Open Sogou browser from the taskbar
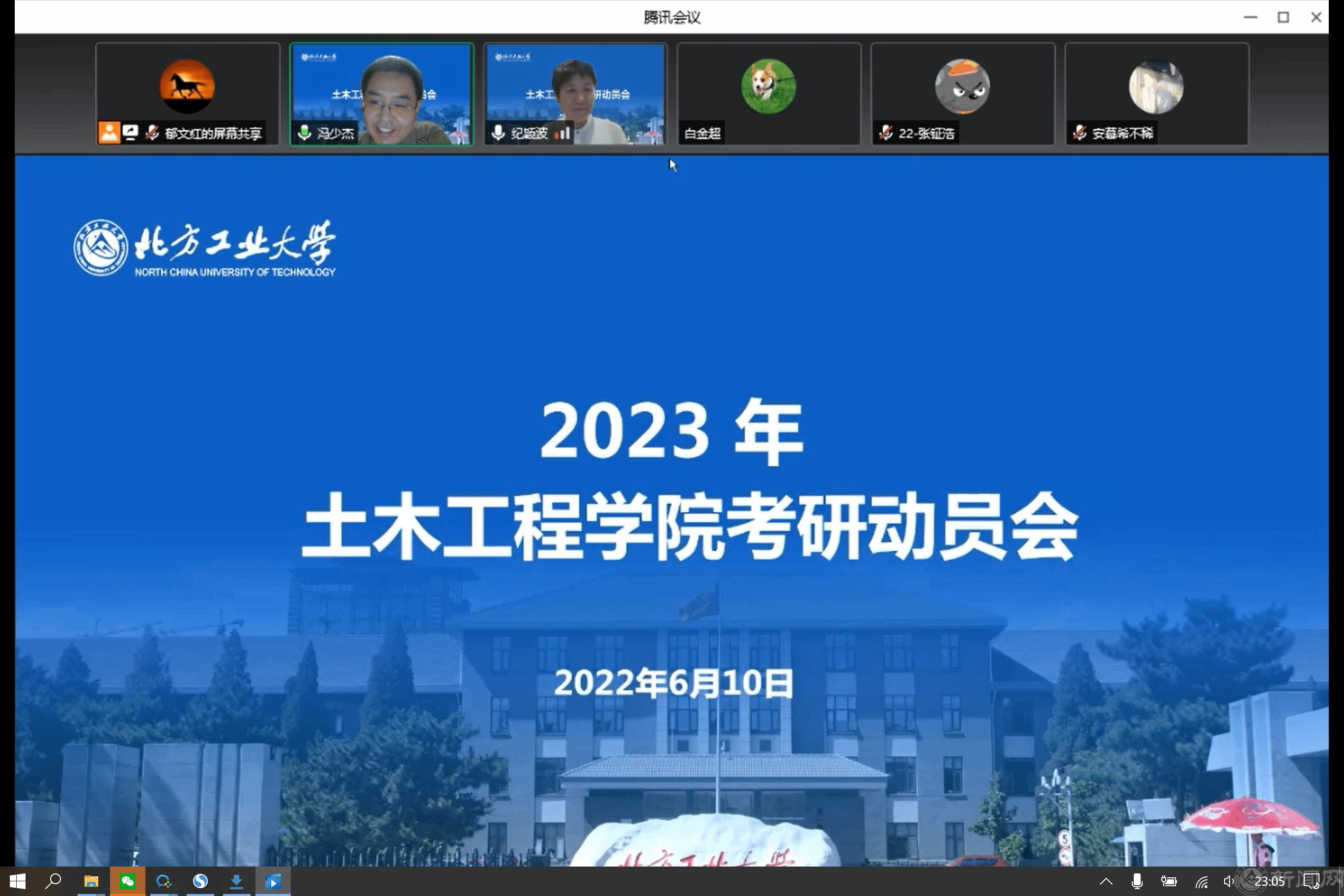Image resolution: width=1344 pixels, height=896 pixels. tap(200, 881)
